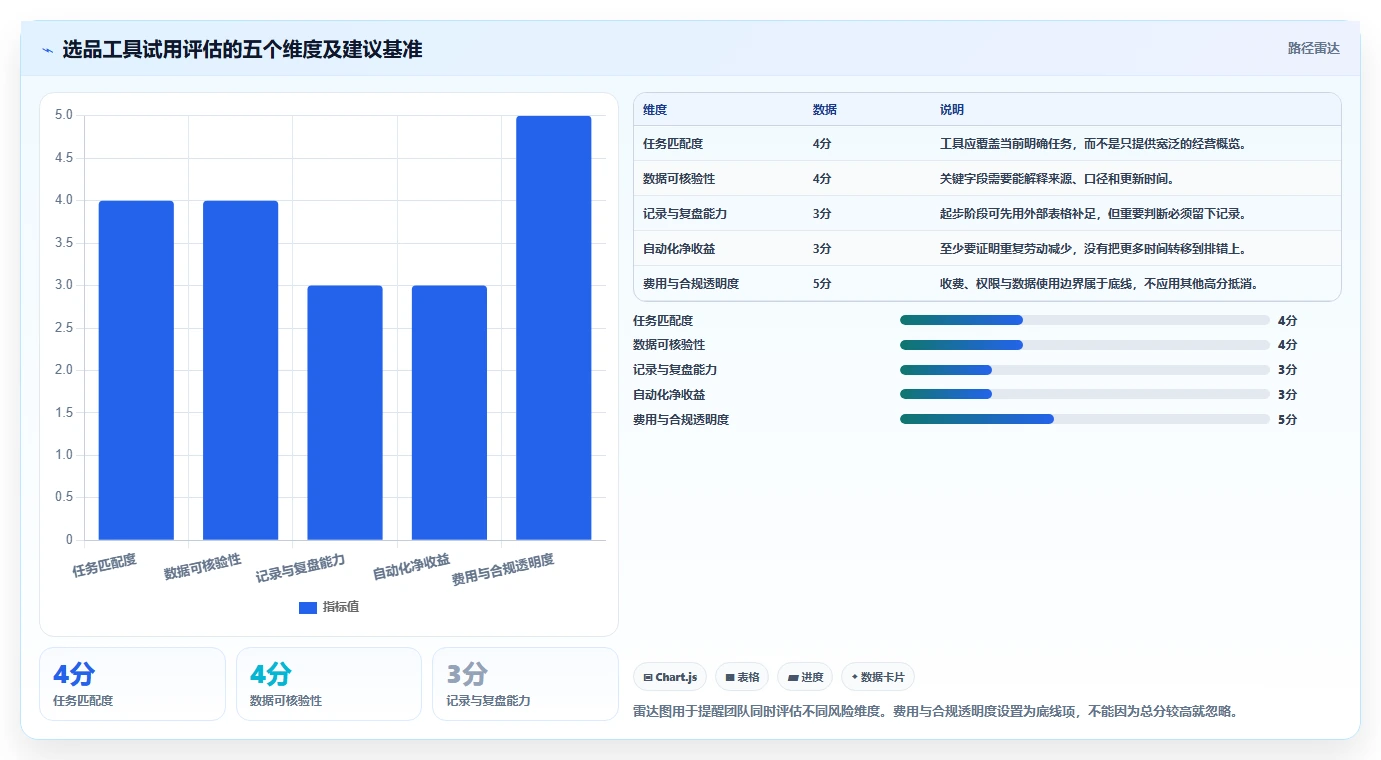Click the 记录与复盘能力 bar in the chart
Image resolution: width=1381 pixels, height=760 pixels.
point(345,413)
